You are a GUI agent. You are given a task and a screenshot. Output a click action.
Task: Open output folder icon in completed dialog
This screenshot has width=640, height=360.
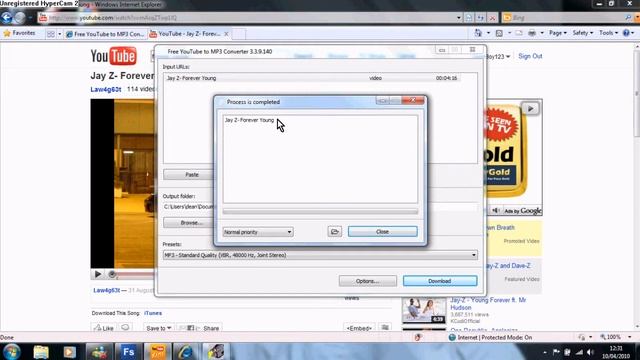[335, 232]
